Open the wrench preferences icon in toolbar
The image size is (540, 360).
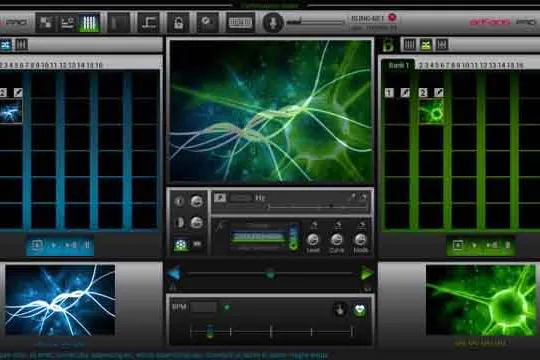[207, 23]
